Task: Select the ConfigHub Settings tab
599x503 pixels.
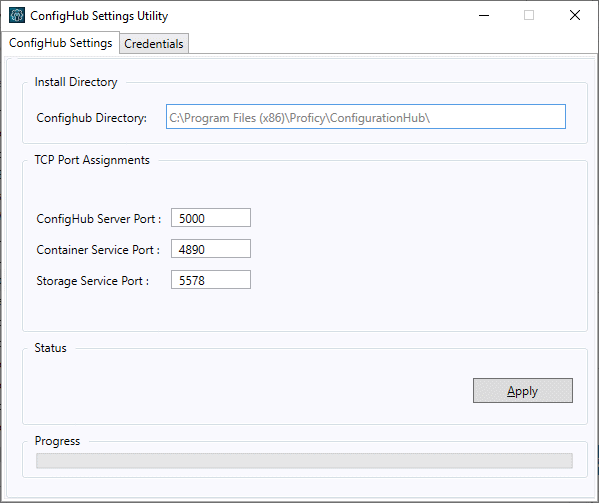Action: click(60, 43)
